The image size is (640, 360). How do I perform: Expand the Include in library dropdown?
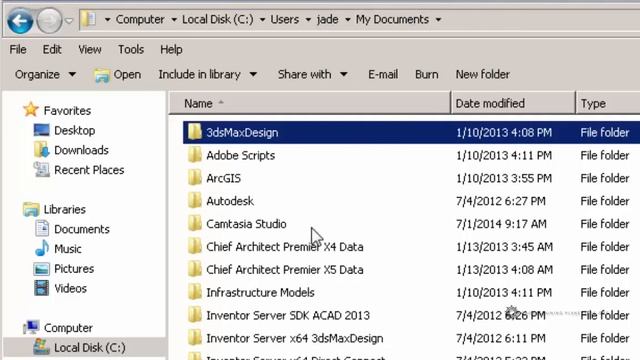point(207,74)
